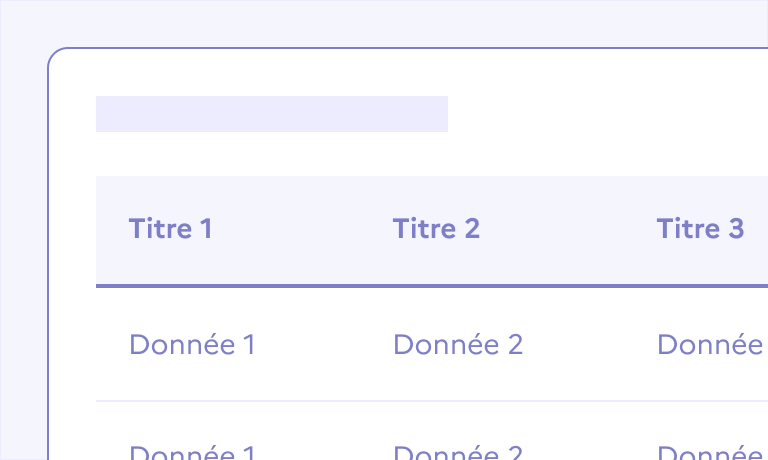This screenshot has width=768, height=460.
Task: Click header row gap between Titre 2 and Titre 3
Action: coord(568,229)
